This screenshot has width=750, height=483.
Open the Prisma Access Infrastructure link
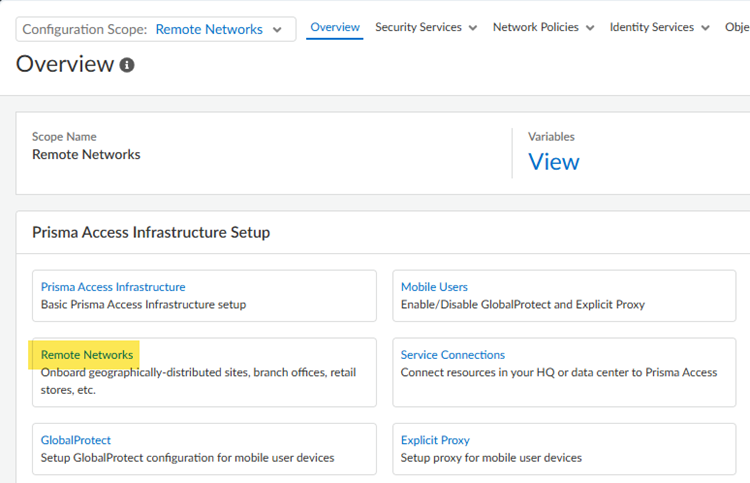(x=113, y=287)
